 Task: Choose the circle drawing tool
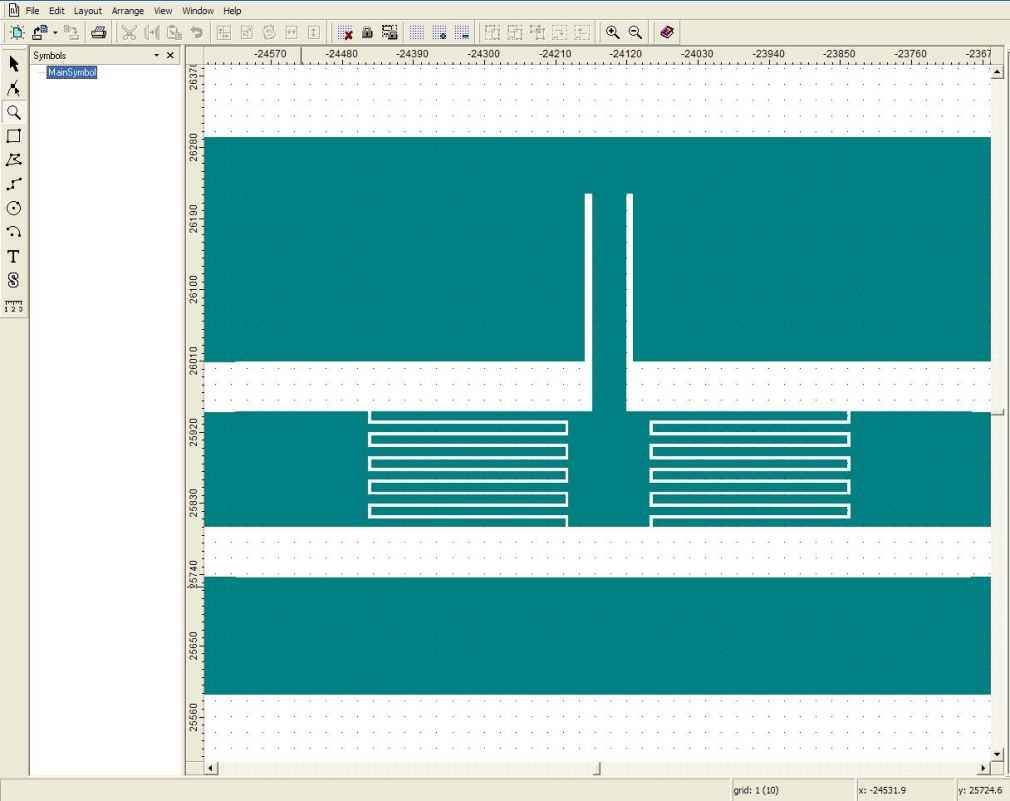[x=14, y=208]
